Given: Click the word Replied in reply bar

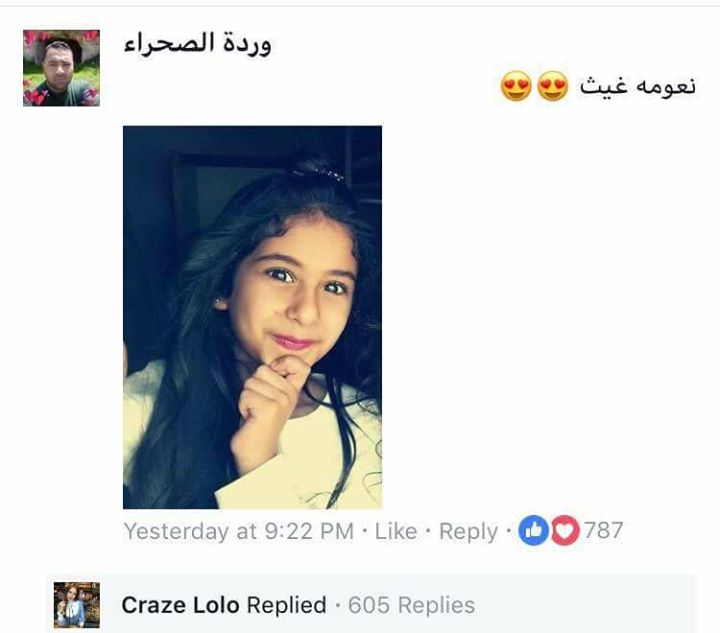Looking at the screenshot, I should pyautogui.click(x=287, y=605).
